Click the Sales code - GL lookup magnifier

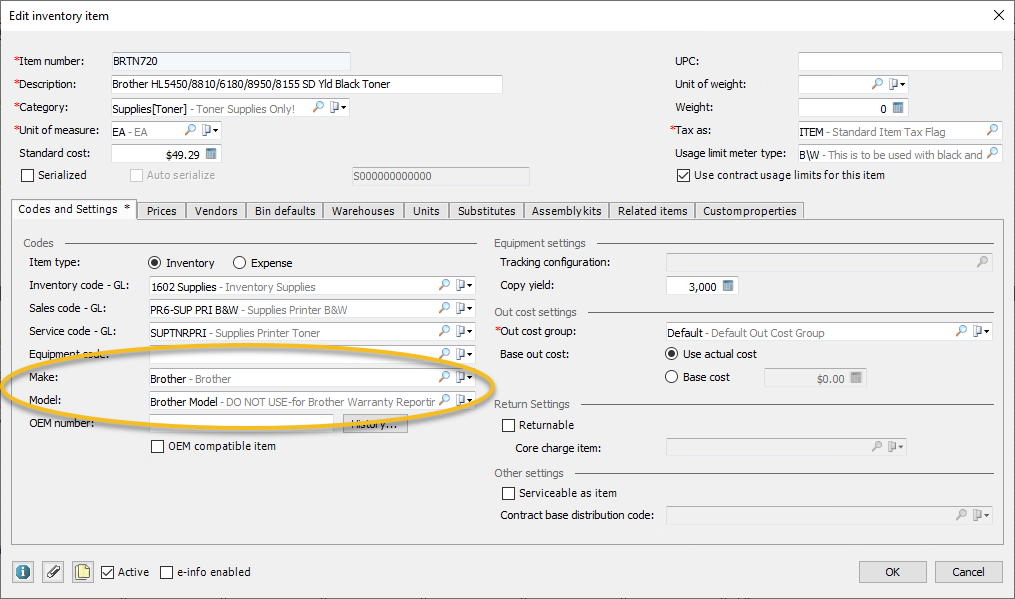pyautogui.click(x=444, y=308)
